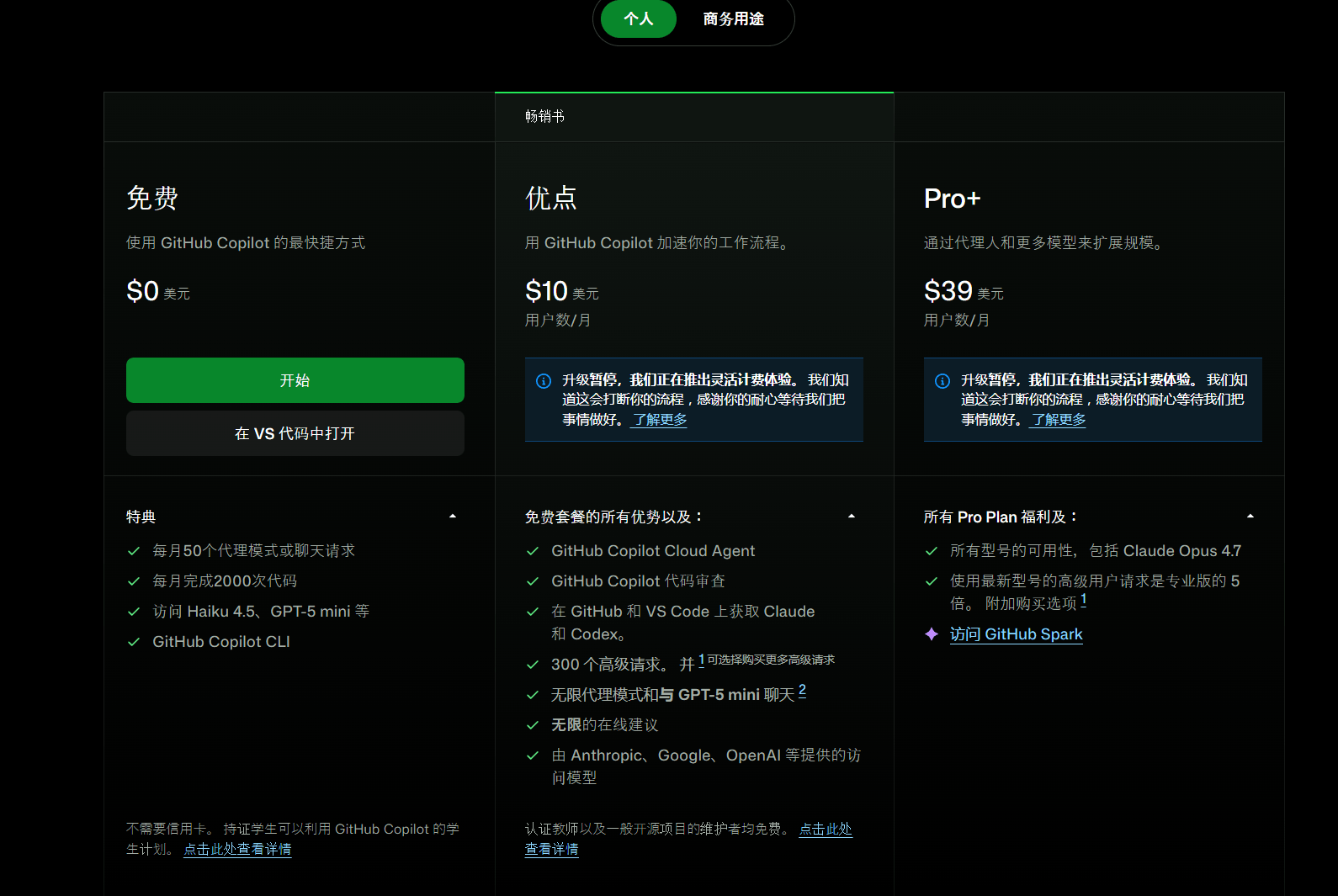1338x896 pixels.
Task: Collapse the 特典 features list
Action: [453, 516]
